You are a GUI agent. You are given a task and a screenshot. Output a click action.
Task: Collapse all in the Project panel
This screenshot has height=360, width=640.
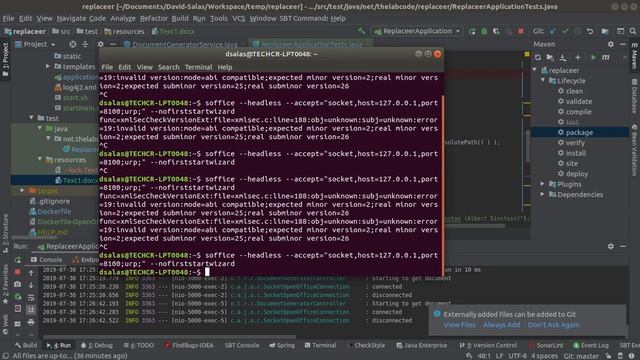(x=85, y=44)
